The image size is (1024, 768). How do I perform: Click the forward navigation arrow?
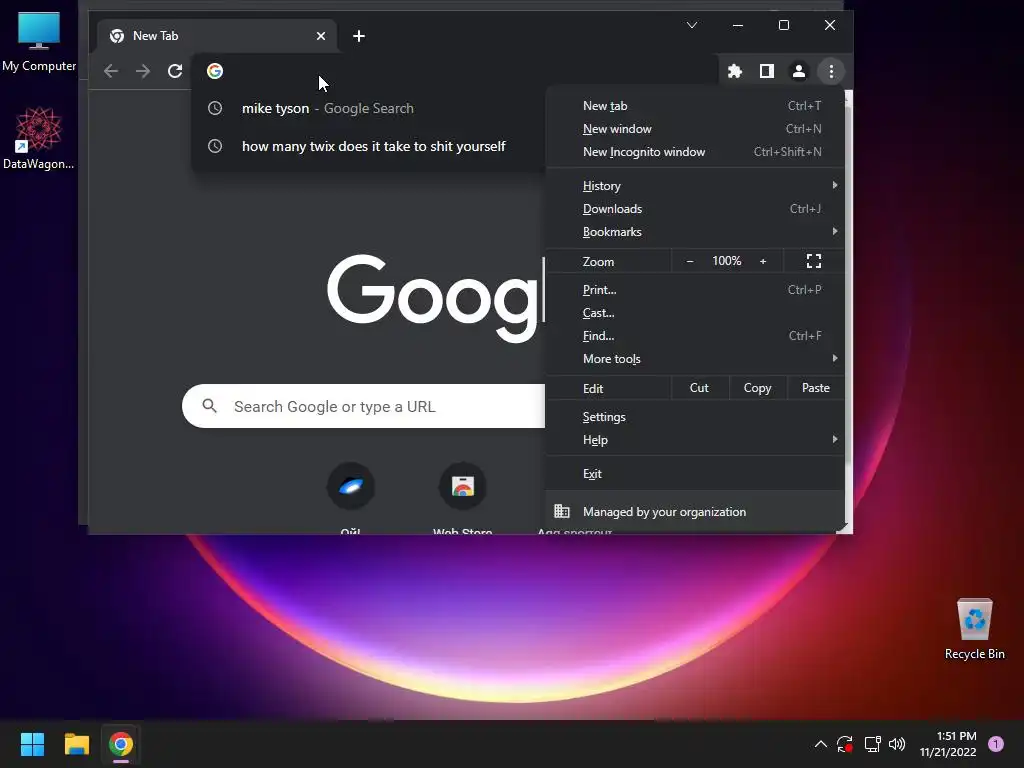point(142,71)
